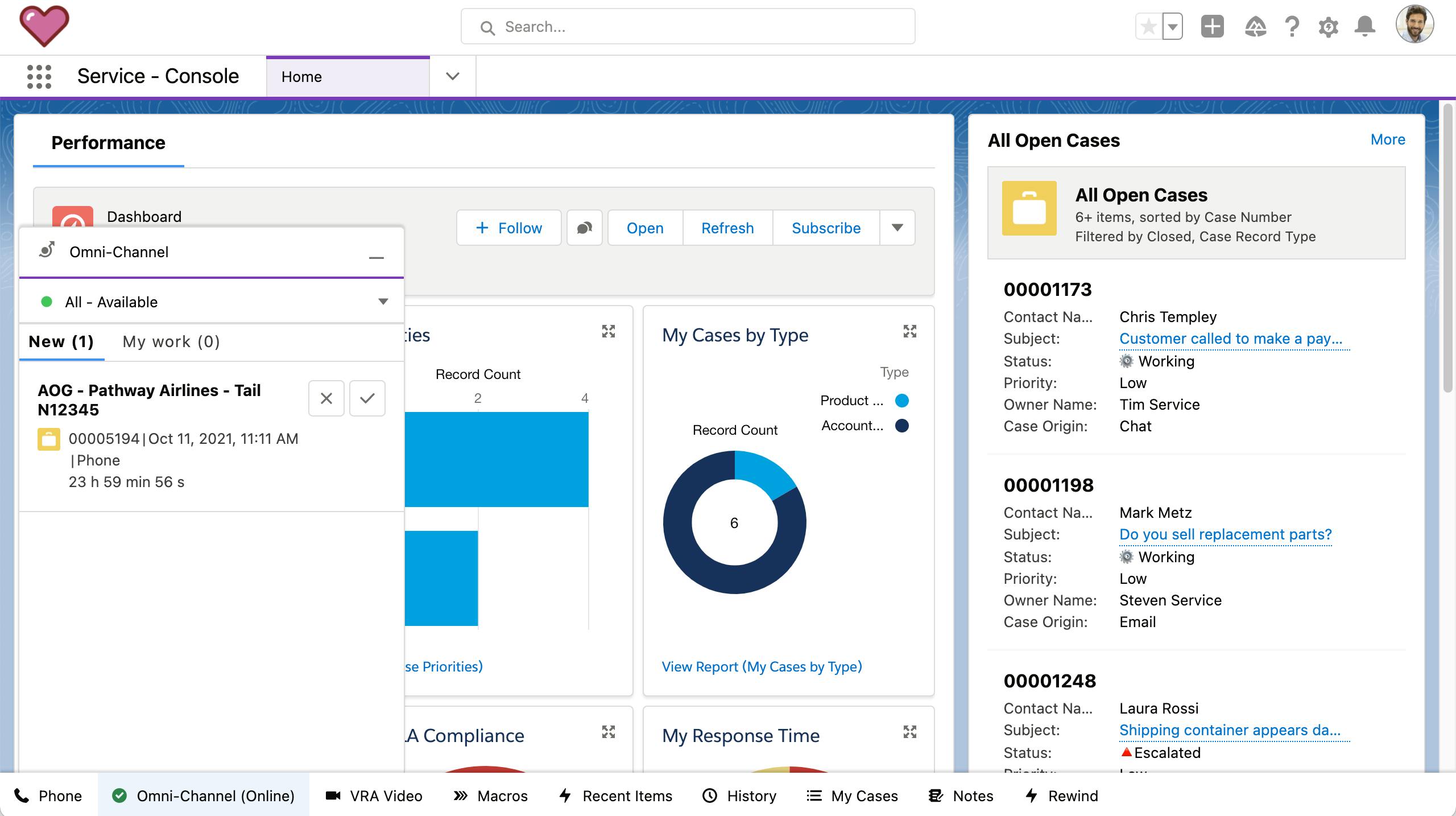1456x816 pixels.
Task: Open the Home tab navigation chevron
Action: pos(453,76)
